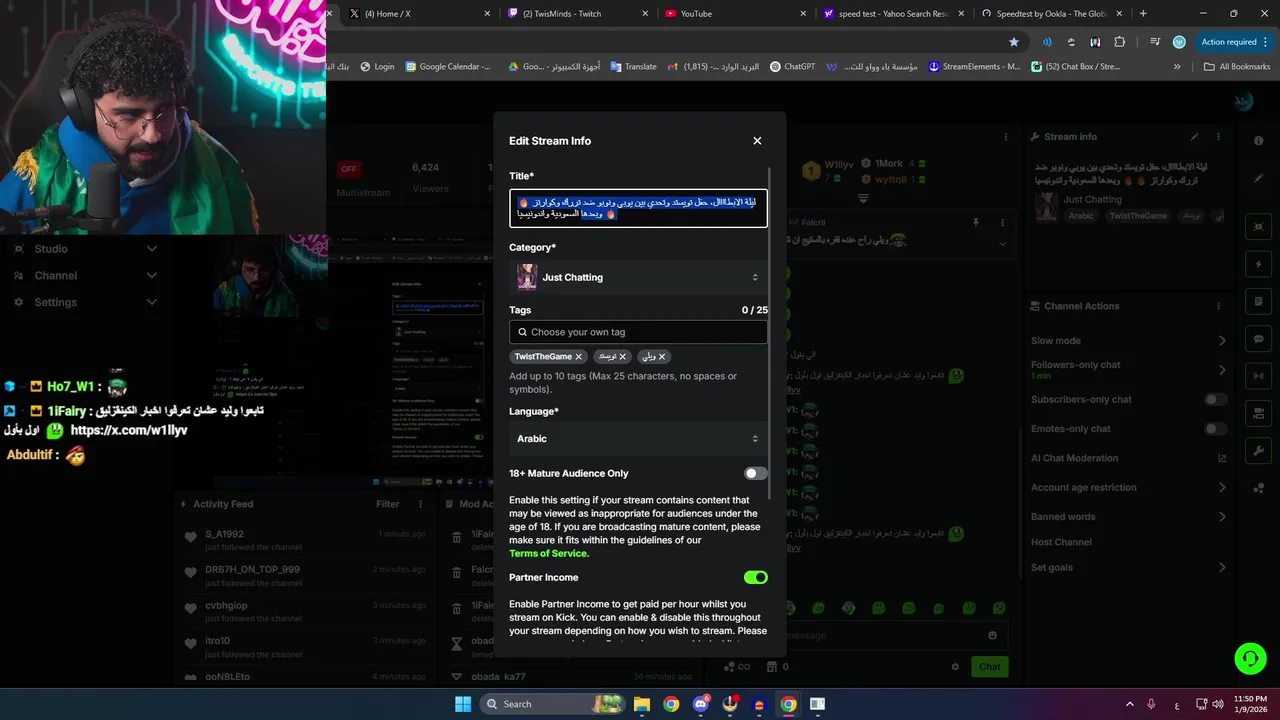The height and width of the screenshot is (720, 1280).
Task: Open the Terms of Service link
Action: [549, 553]
